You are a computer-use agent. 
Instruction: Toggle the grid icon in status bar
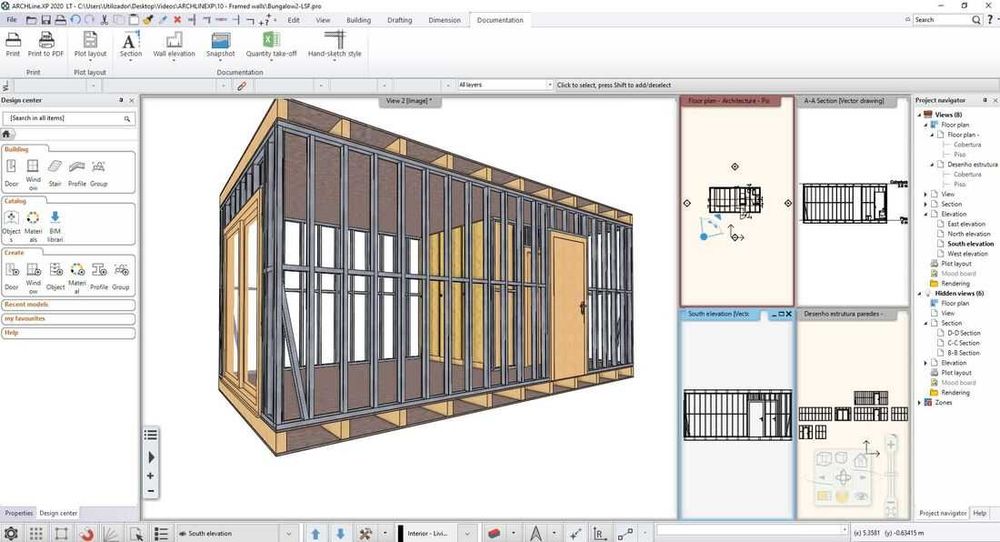pyautogui.click(x=36, y=533)
